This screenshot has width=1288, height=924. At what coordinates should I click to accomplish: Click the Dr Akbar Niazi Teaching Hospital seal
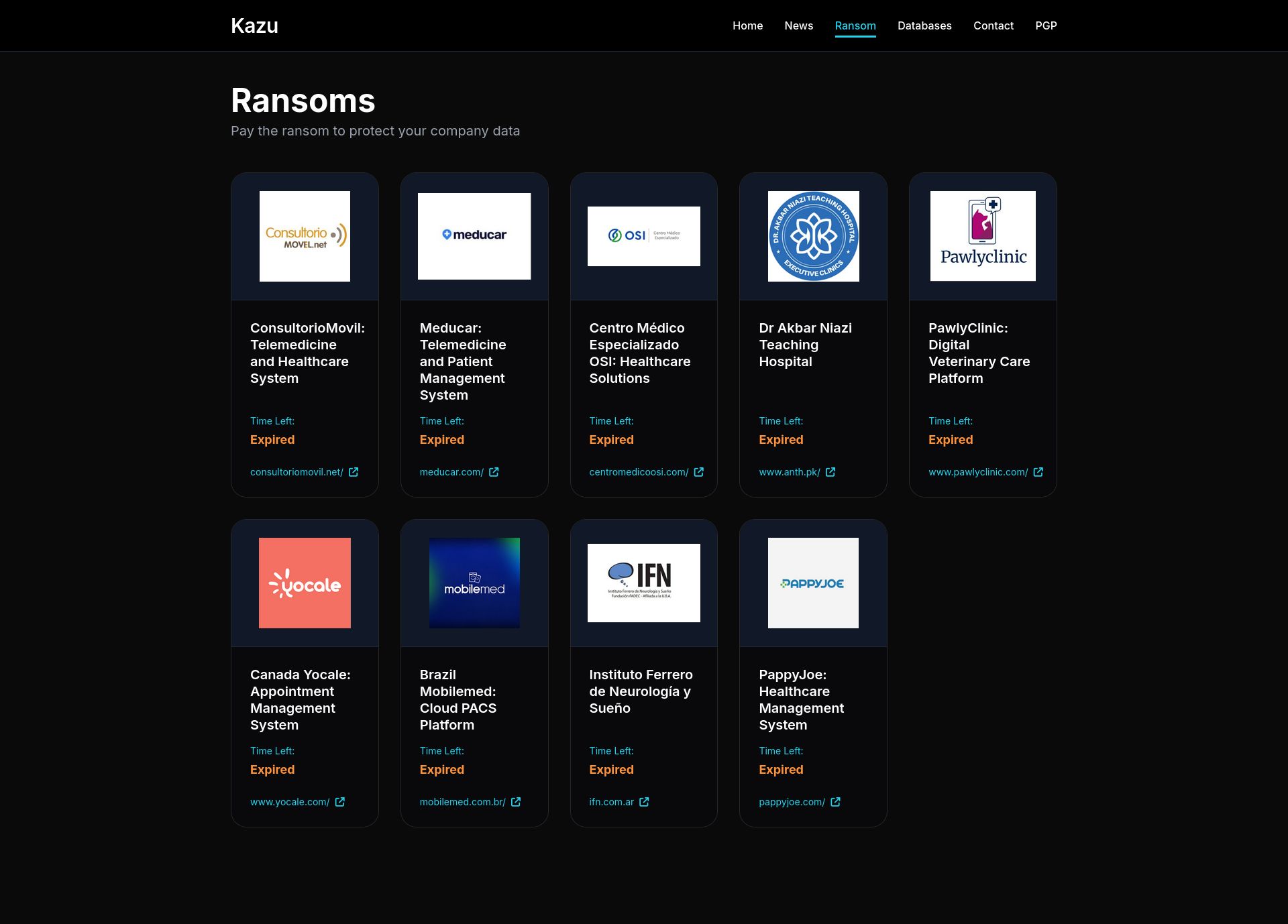pyautogui.click(x=813, y=236)
